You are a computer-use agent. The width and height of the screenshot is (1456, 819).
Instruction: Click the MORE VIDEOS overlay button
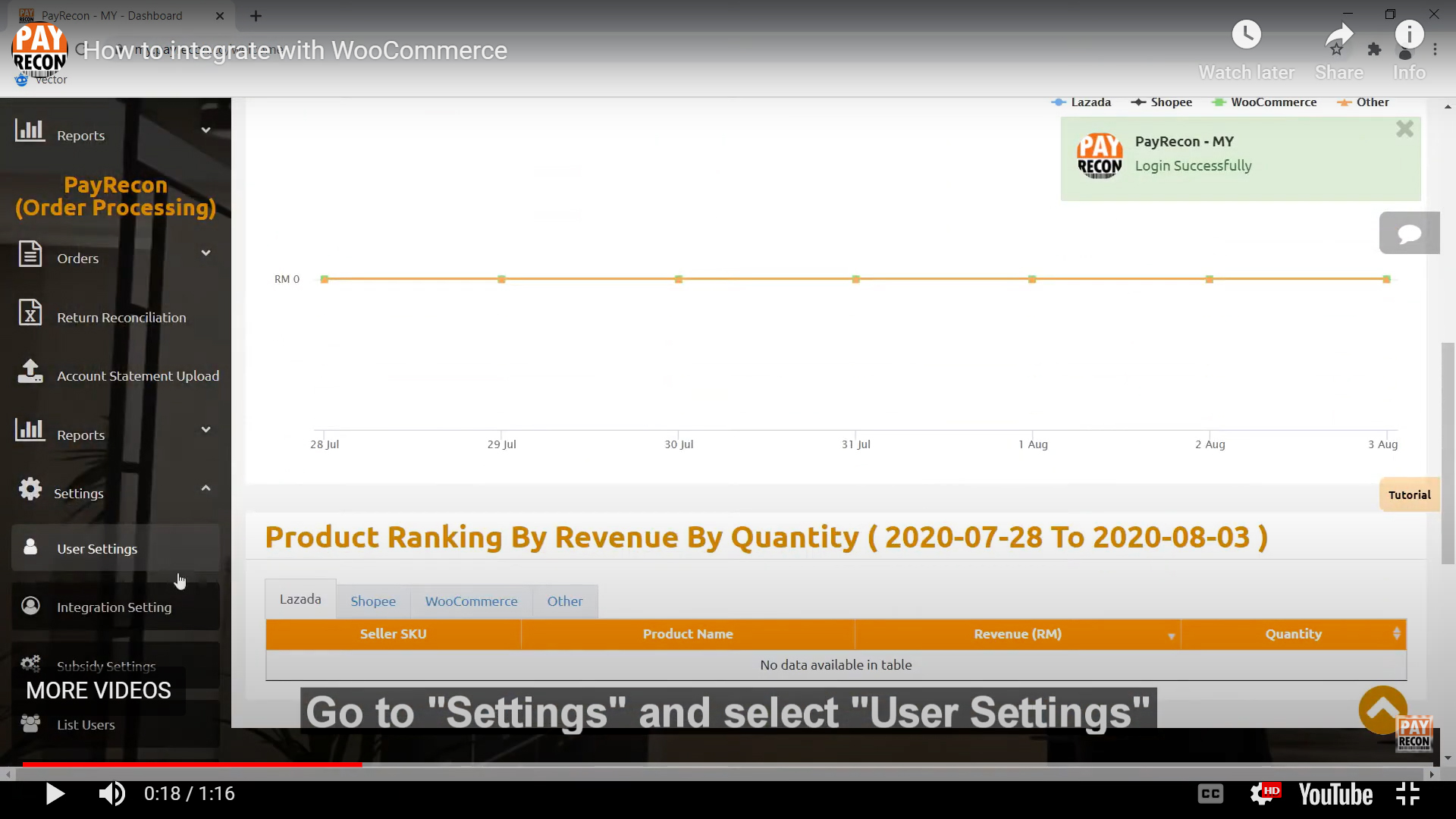point(99,691)
